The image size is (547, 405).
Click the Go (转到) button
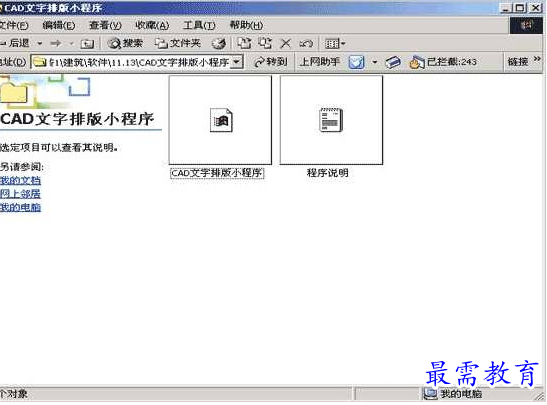[x=271, y=62]
